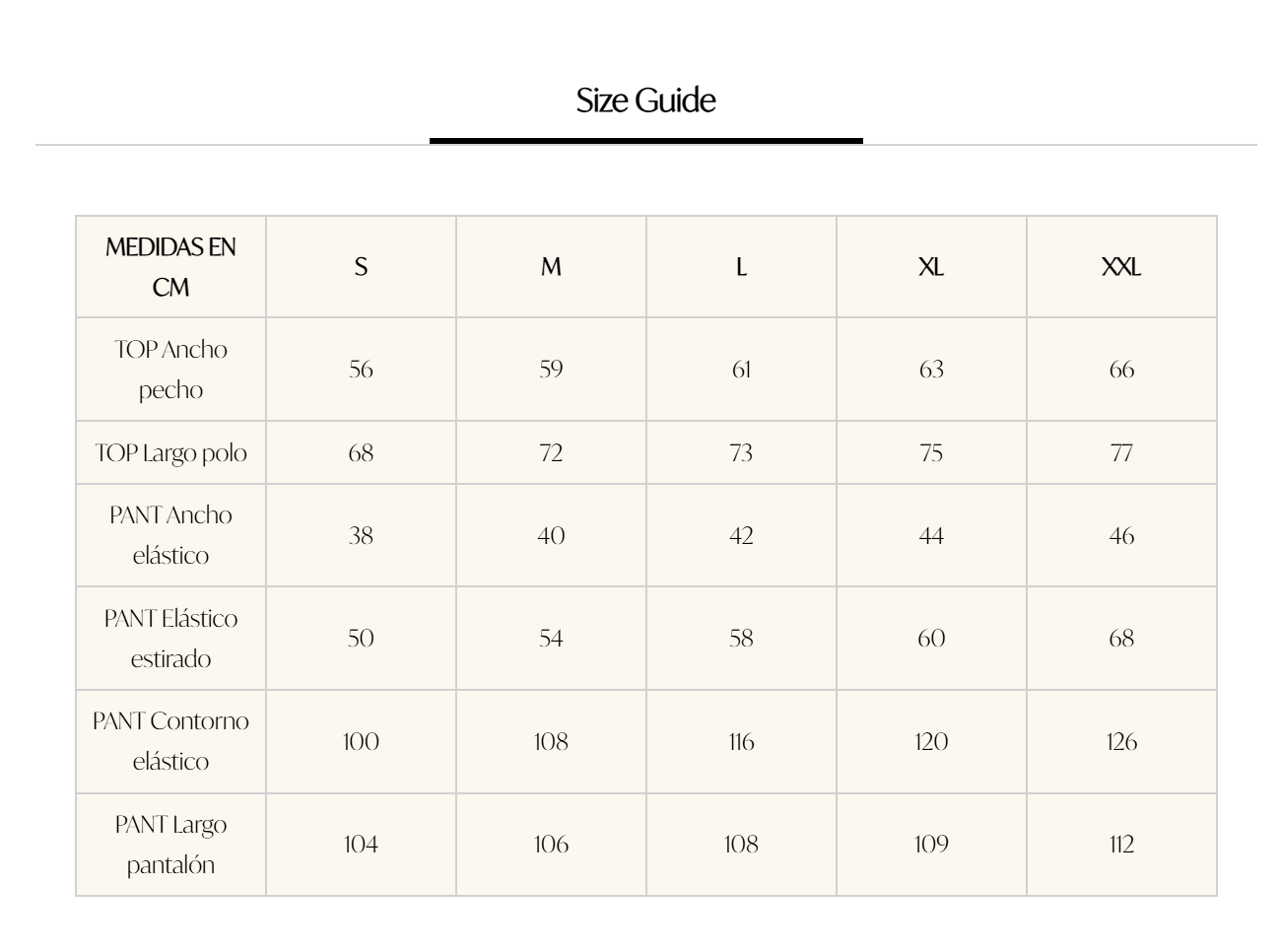The width and height of the screenshot is (1279, 952).
Task: Click the 66 value for XXL chest width
Action: (1121, 370)
